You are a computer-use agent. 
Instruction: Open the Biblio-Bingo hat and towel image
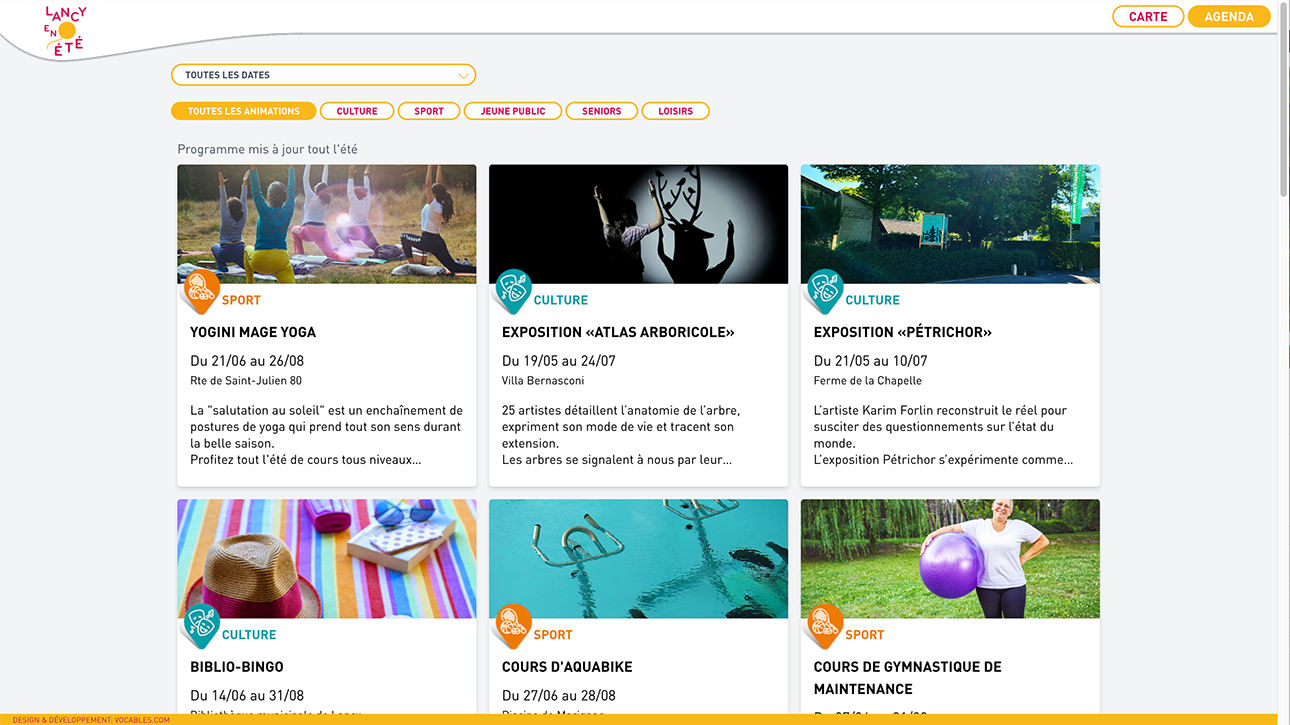[327, 559]
